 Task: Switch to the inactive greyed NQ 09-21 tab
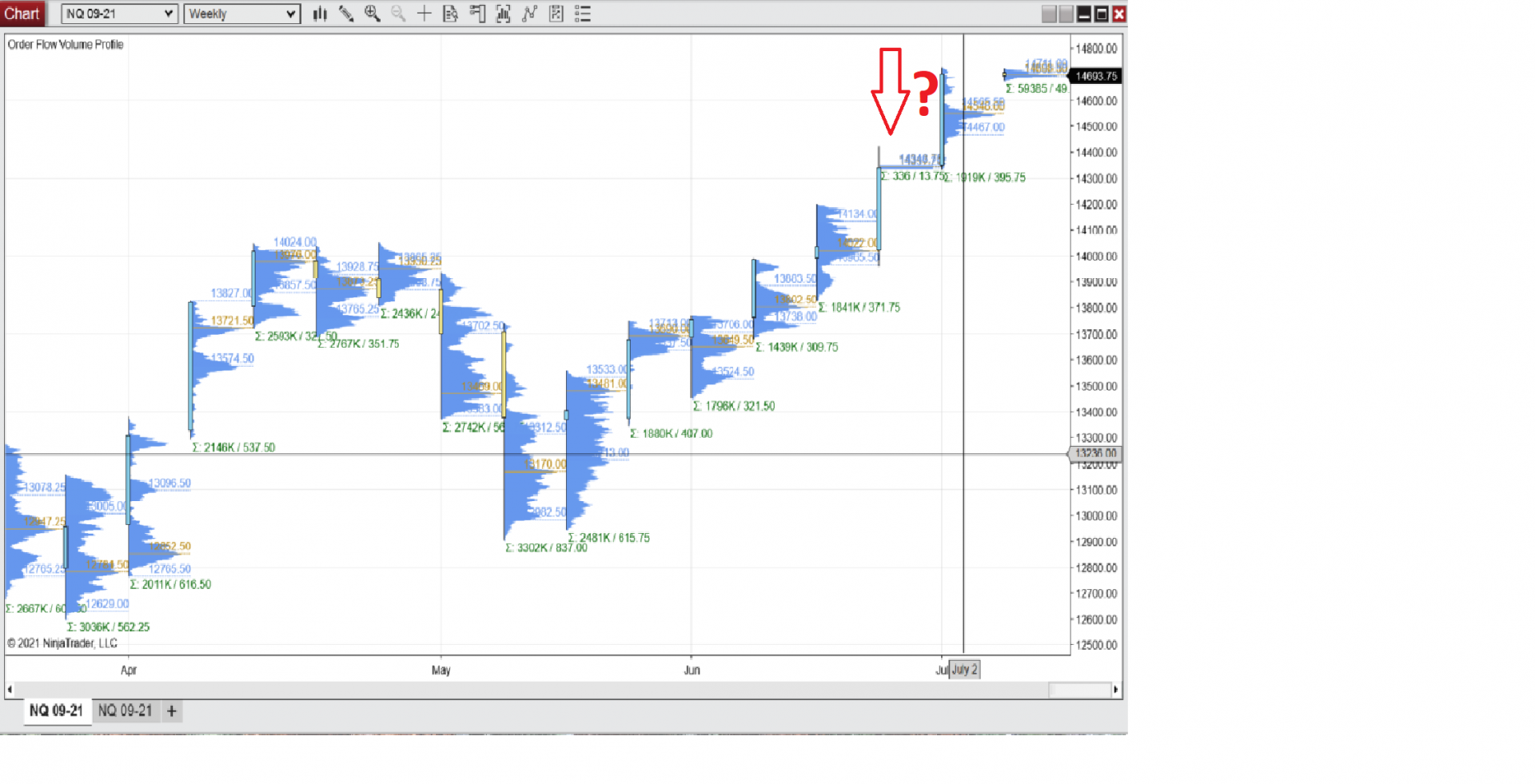[x=126, y=710]
